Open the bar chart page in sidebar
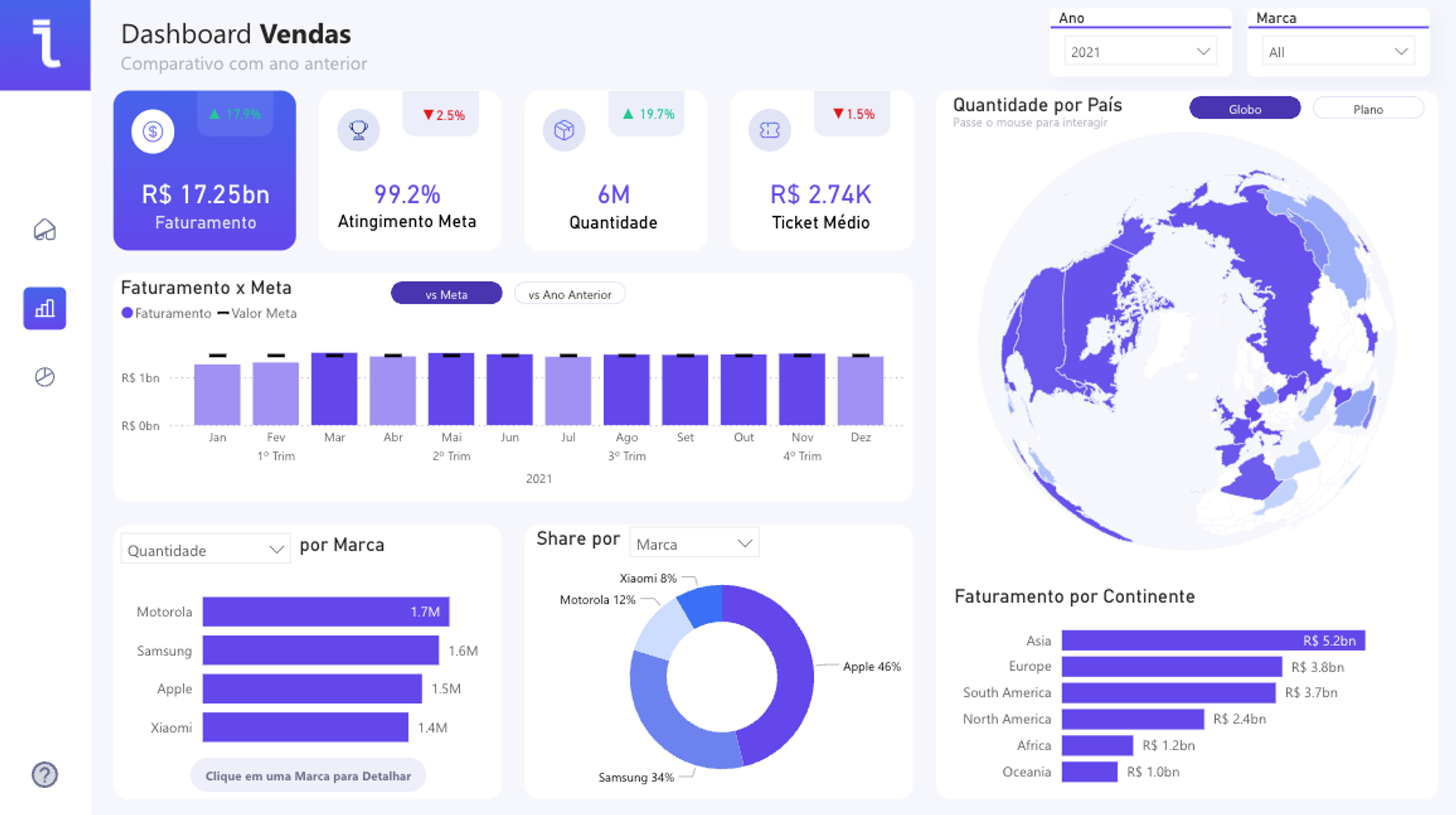 pos(44,308)
